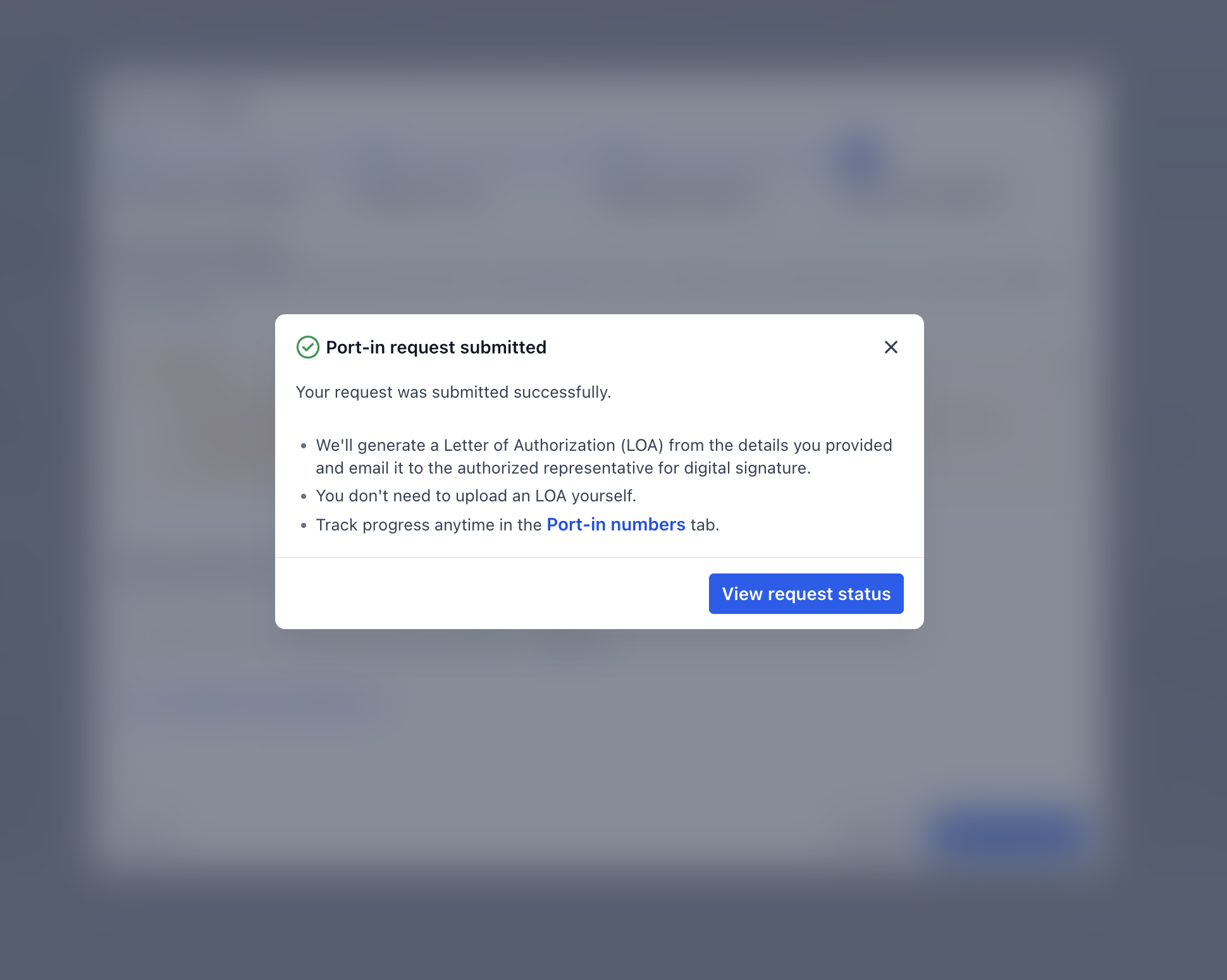Click the View request status button
Screen dimensions: 1227x980
806,594
